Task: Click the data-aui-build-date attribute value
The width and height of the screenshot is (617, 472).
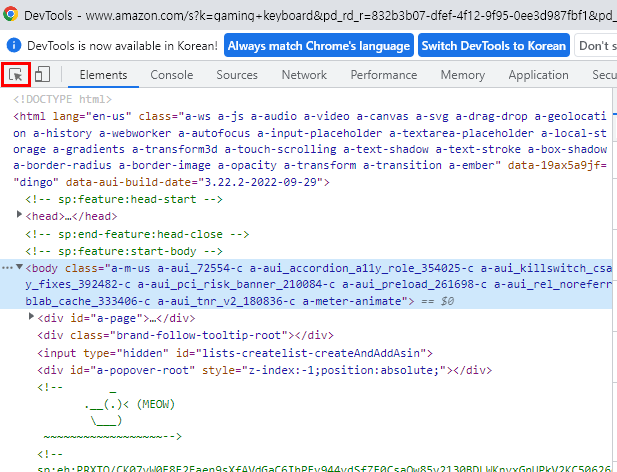Action: 260,183
